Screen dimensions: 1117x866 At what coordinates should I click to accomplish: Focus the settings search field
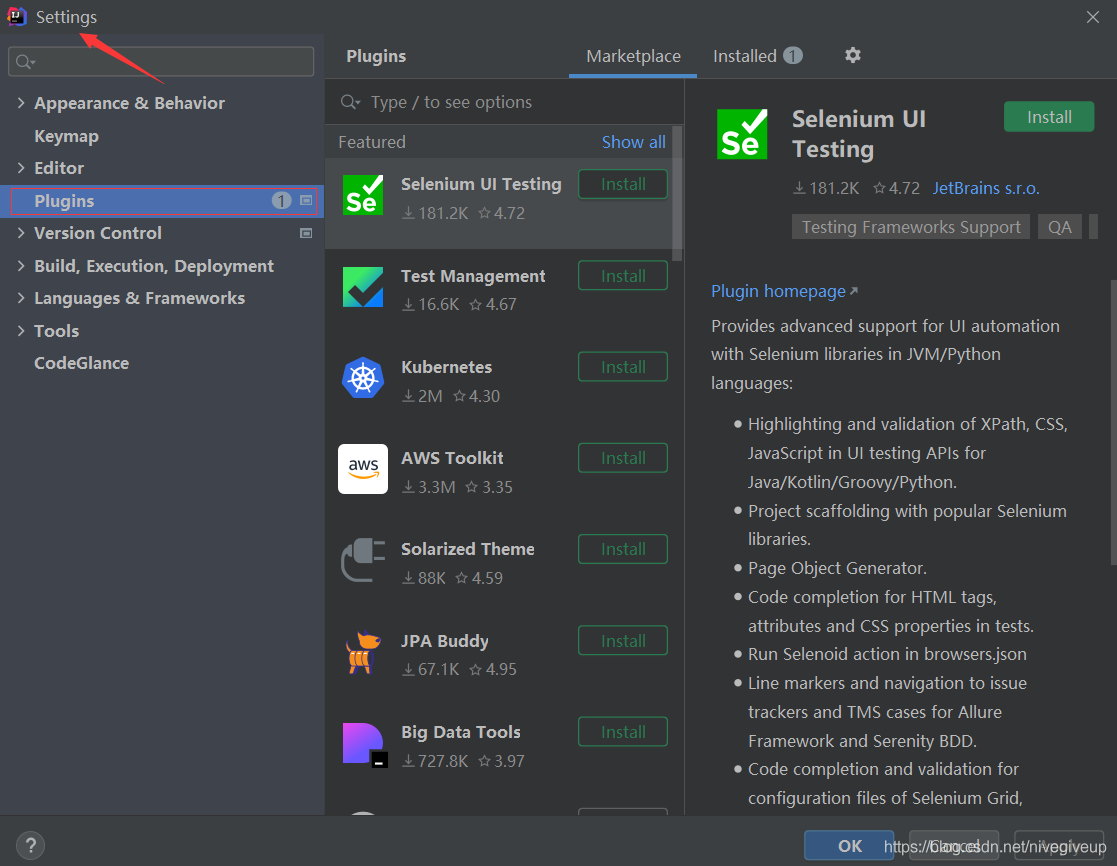click(x=161, y=62)
